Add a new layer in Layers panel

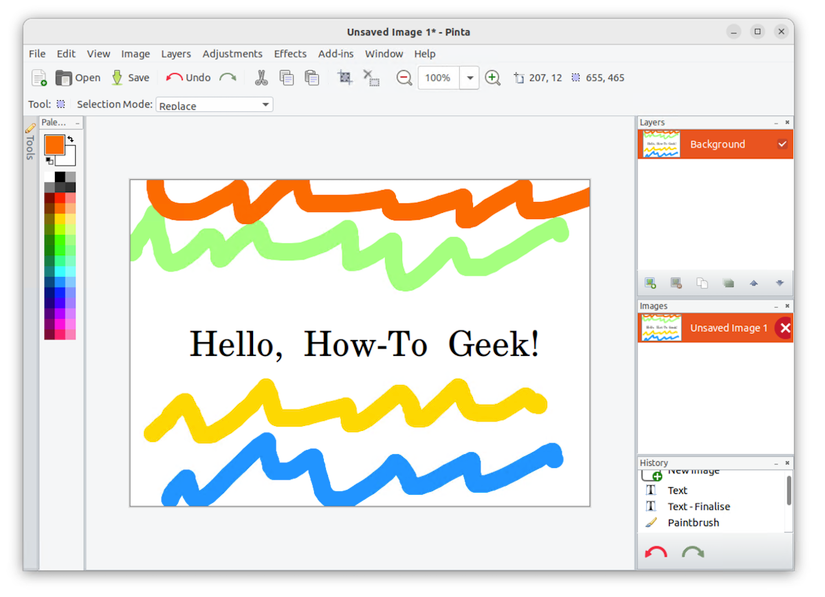pyautogui.click(x=650, y=283)
